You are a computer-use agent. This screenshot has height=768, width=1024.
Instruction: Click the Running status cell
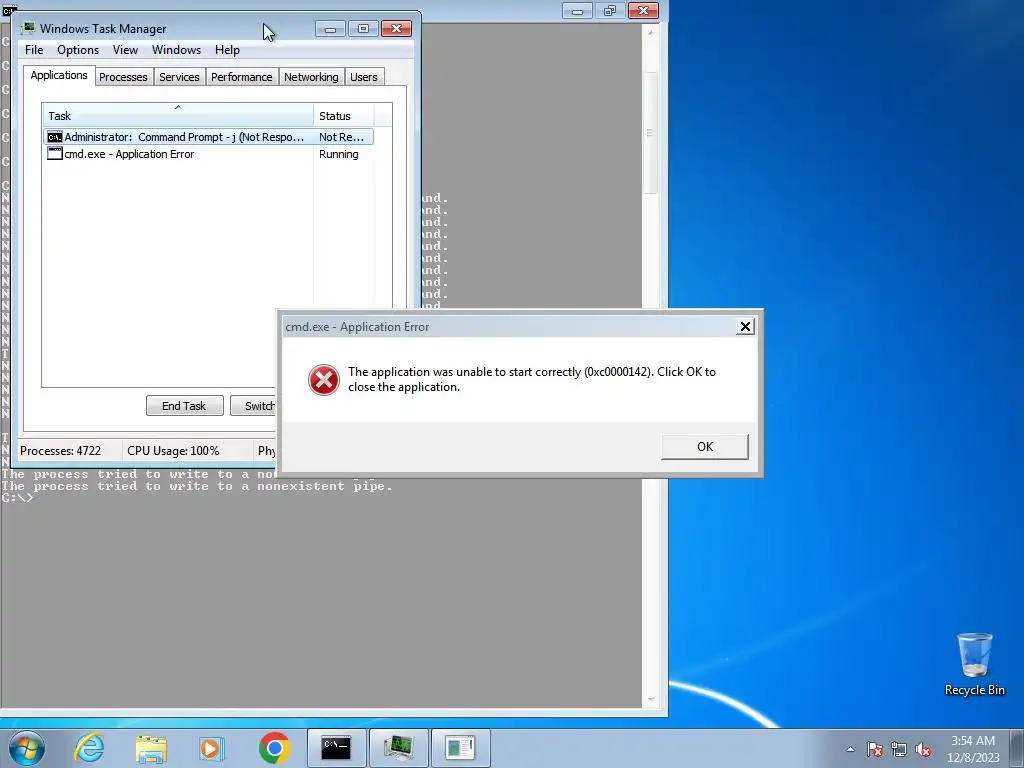[x=338, y=154]
